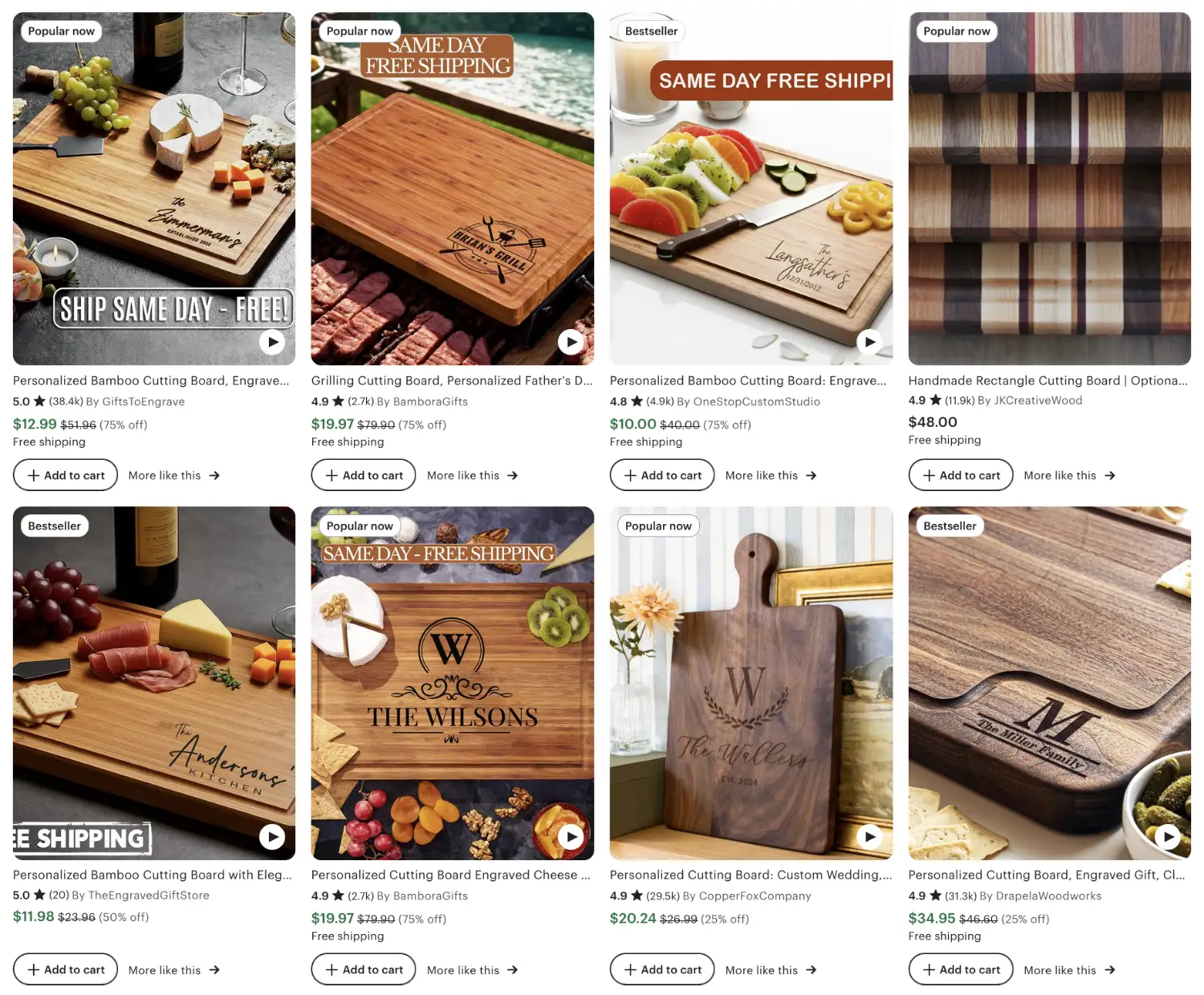Add $11.98 TheEngravedGiftStore board to cart
This screenshot has height=995, width=1204.
(66, 969)
